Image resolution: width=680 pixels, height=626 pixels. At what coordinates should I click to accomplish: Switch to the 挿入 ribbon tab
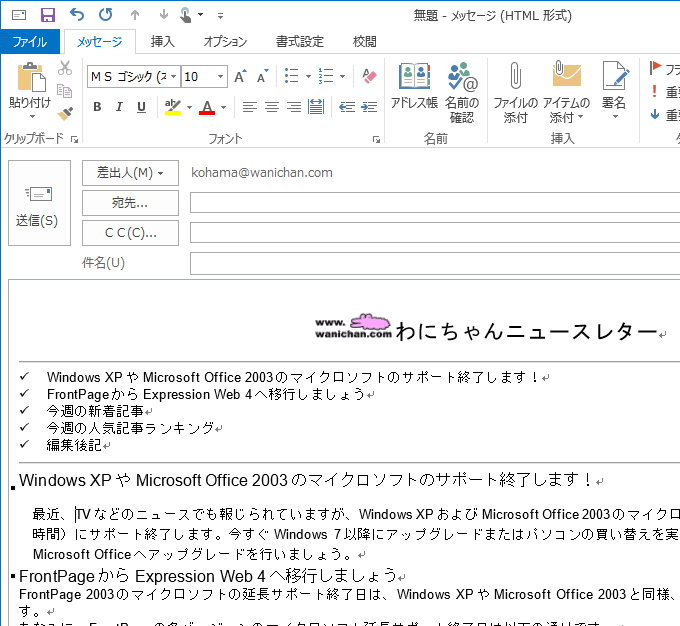(x=163, y=42)
